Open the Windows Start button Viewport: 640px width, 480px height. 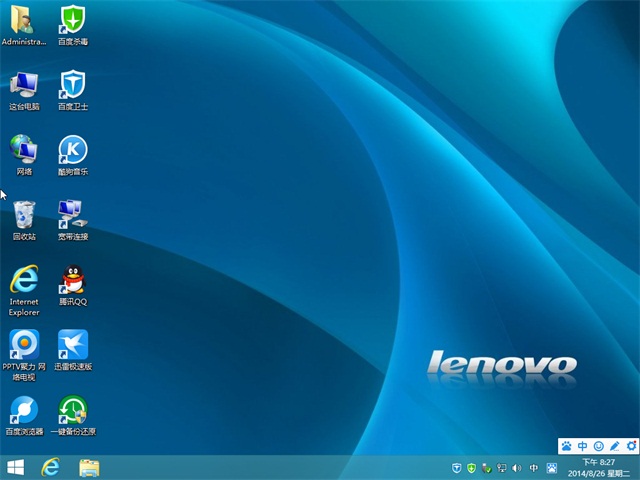(16, 467)
